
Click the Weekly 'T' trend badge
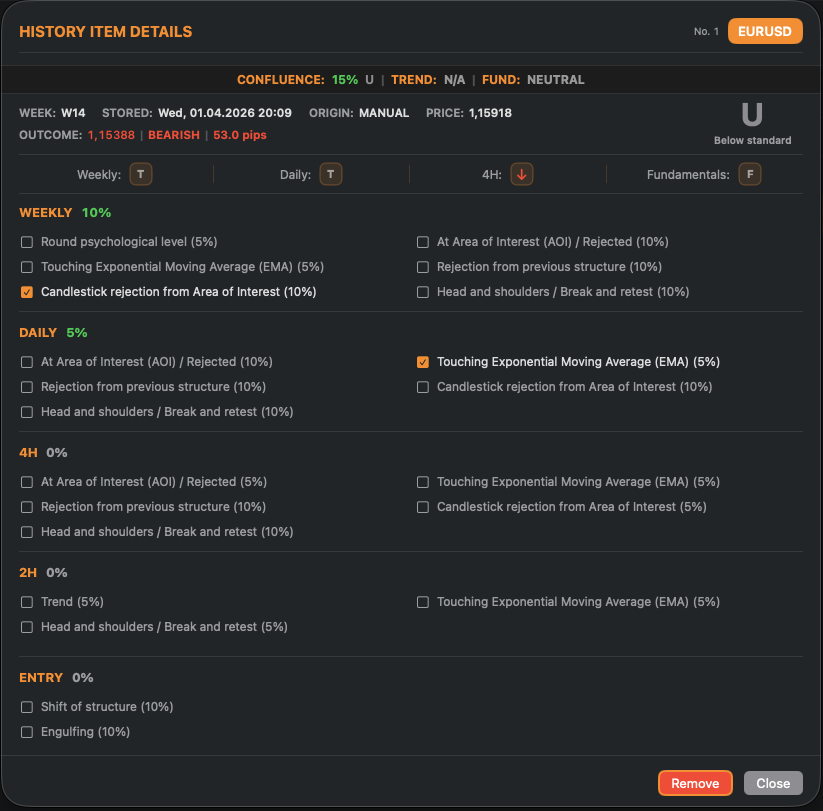[x=141, y=174]
